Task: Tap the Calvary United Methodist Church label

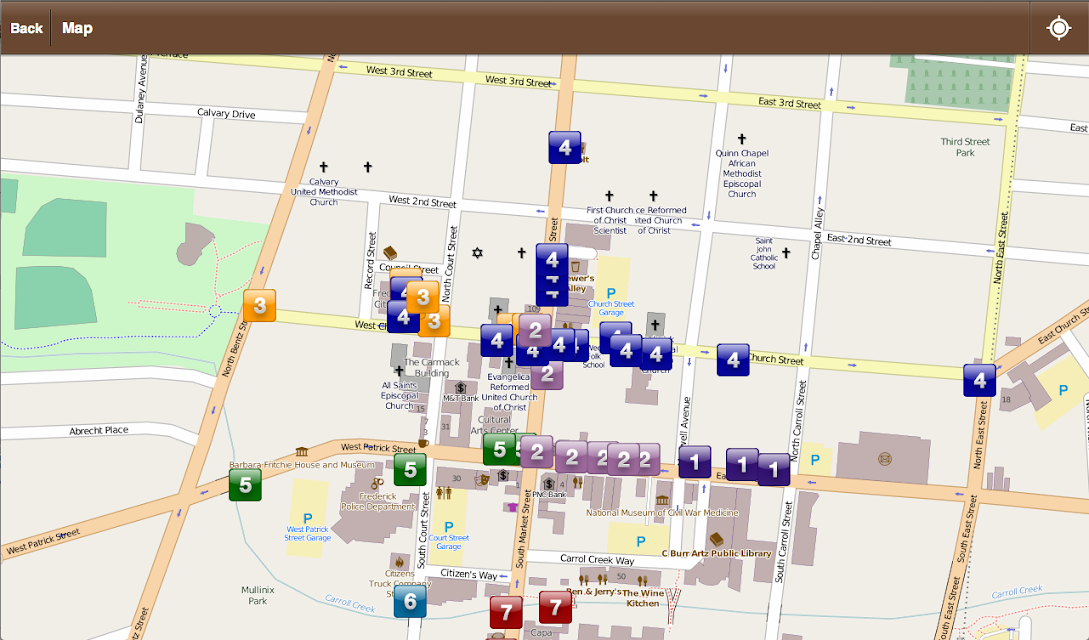Action: tap(324, 192)
